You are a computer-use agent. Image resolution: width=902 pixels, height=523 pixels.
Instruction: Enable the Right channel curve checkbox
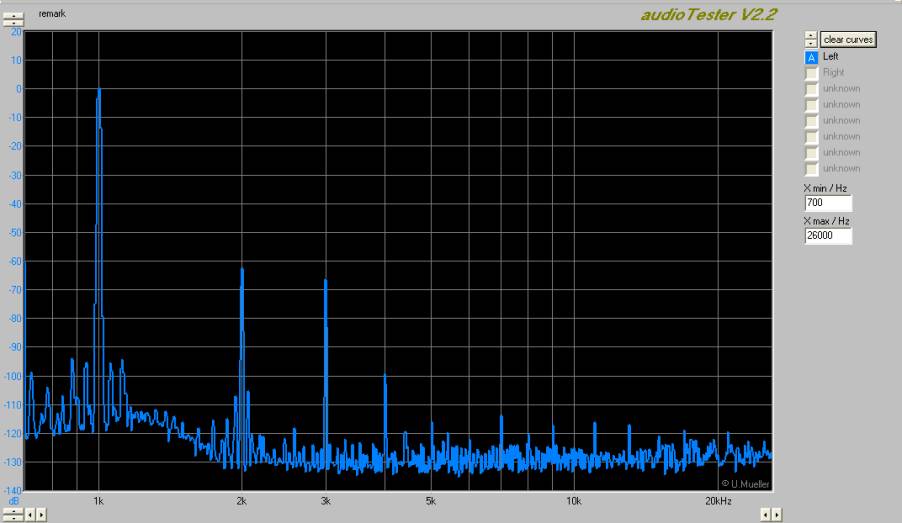pos(811,73)
